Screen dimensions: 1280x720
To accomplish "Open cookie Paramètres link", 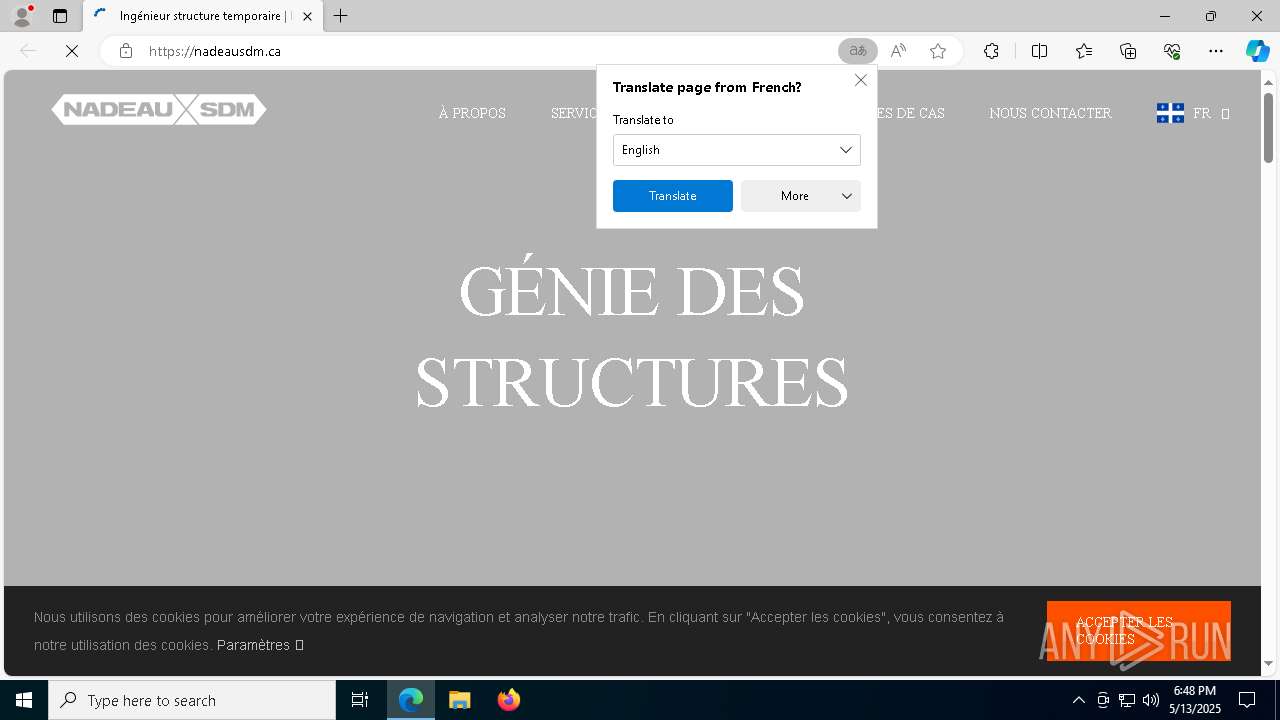I will click(x=260, y=645).
